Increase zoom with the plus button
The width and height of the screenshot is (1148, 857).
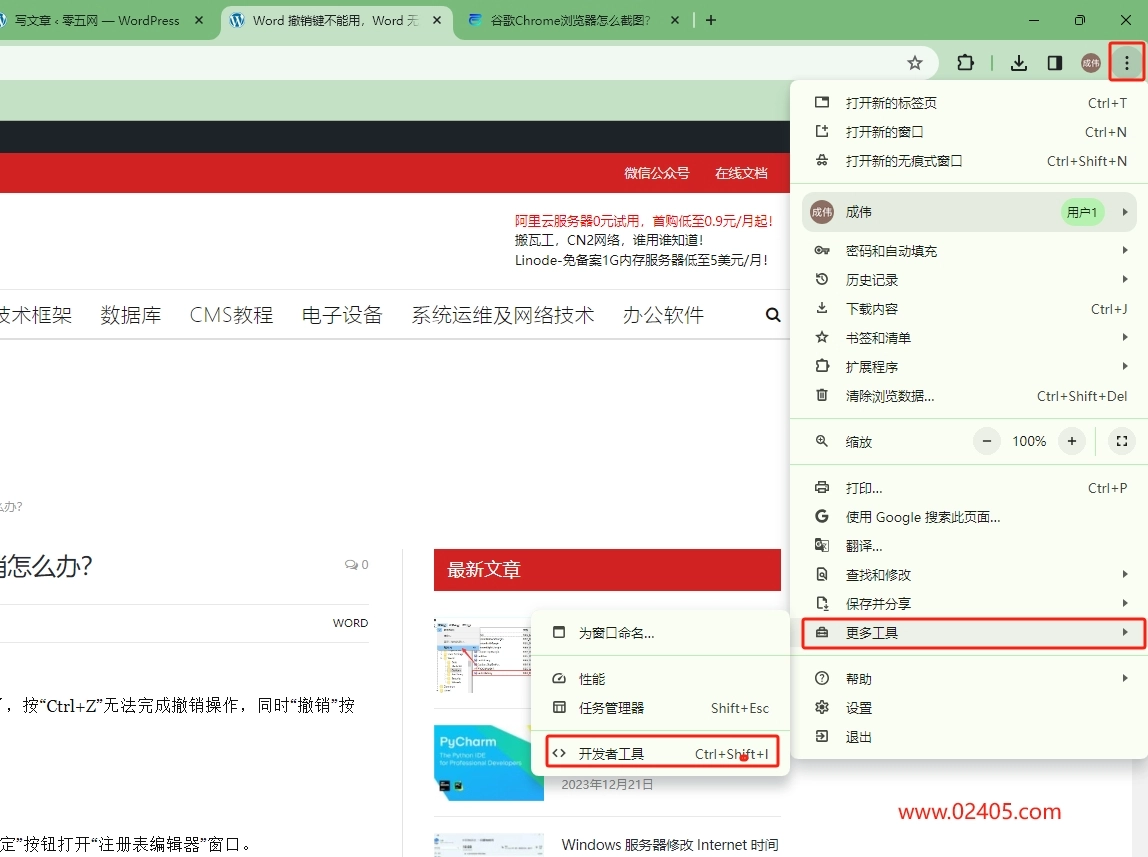(1072, 441)
